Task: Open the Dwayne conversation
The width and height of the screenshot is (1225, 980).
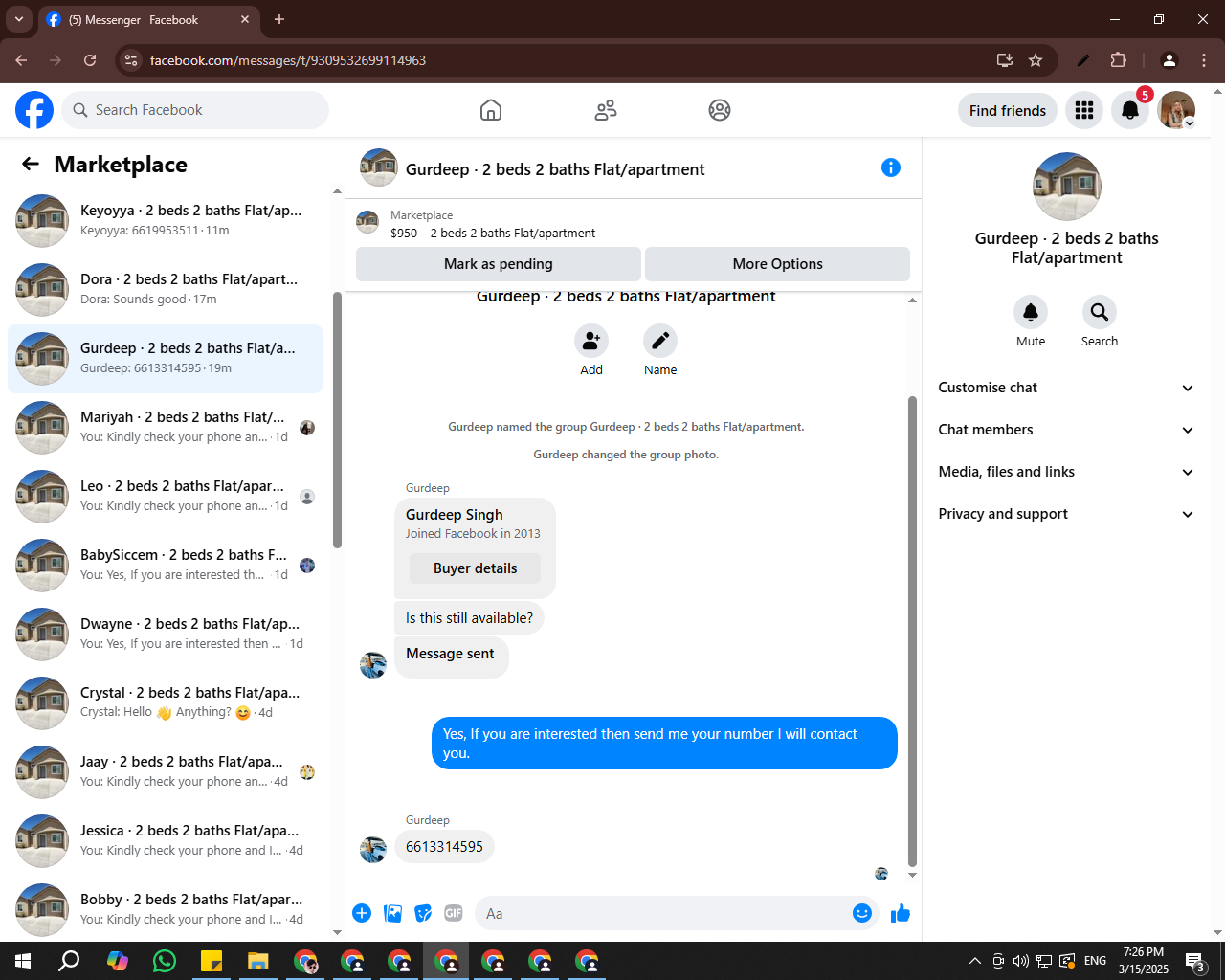Action: pos(165,635)
